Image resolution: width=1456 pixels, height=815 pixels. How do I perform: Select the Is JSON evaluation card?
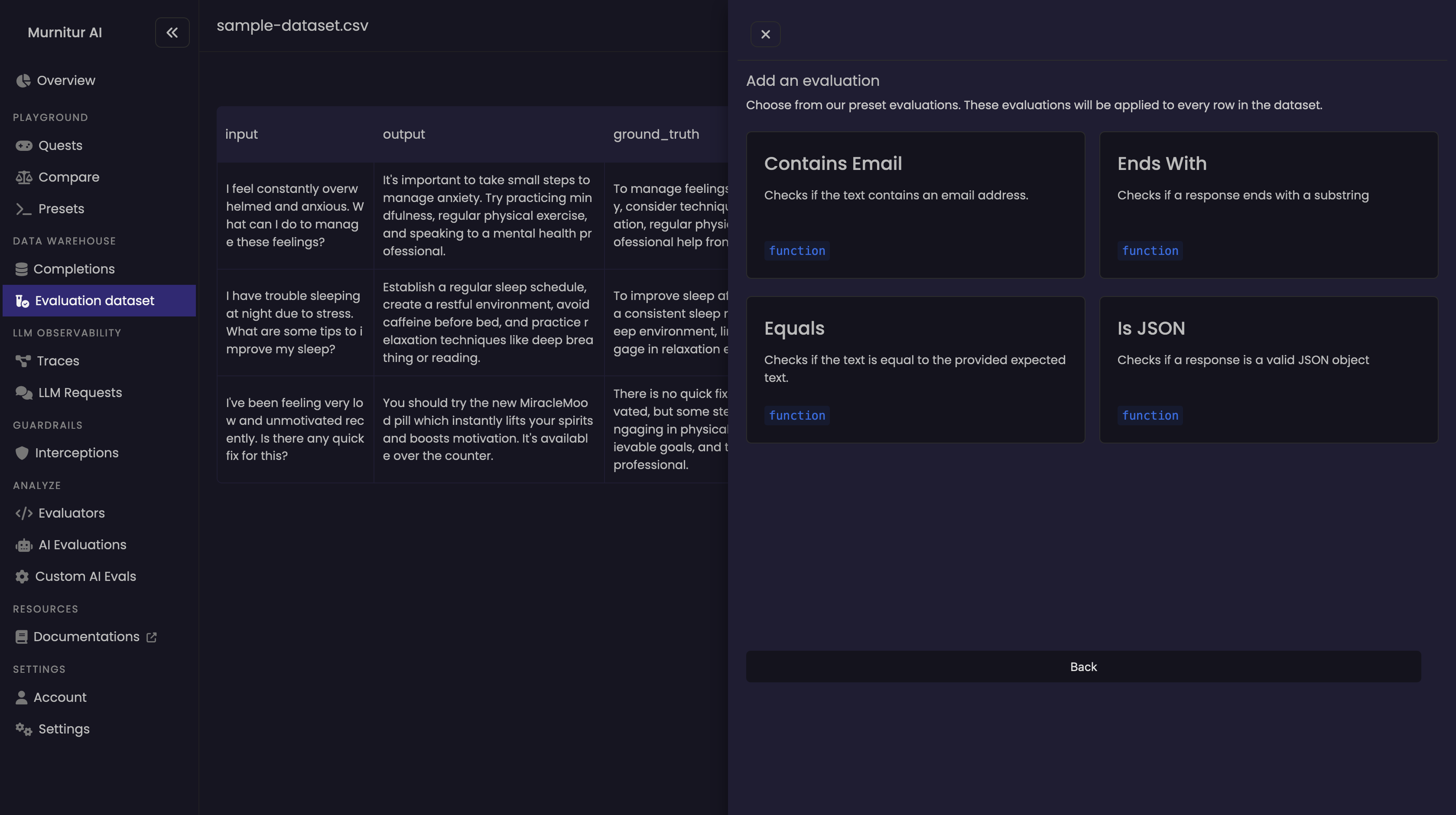[x=1268, y=369]
